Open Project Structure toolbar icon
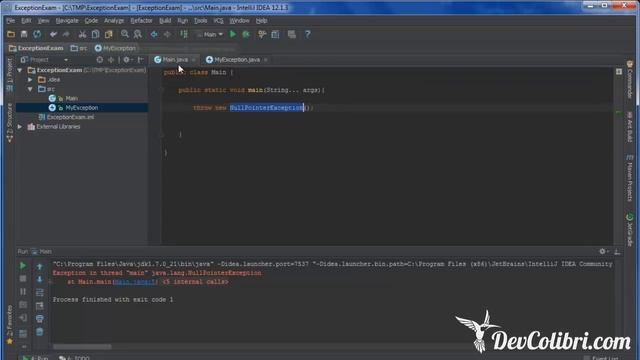640x360 pixels. coord(276,34)
